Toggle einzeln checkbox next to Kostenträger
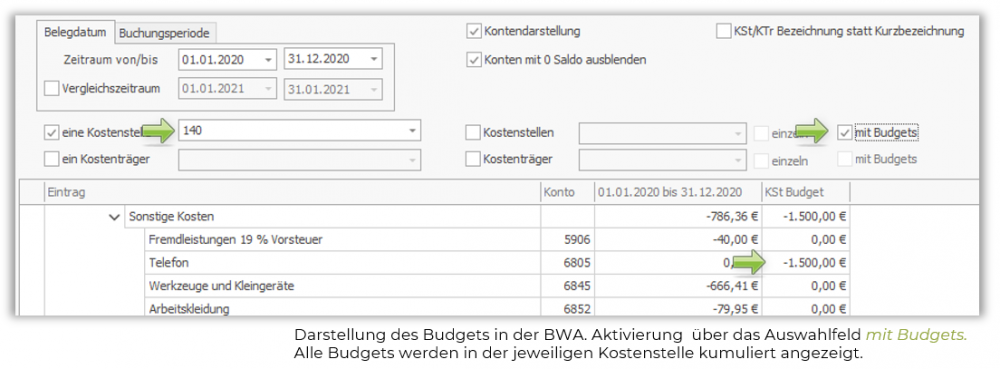 click(761, 161)
